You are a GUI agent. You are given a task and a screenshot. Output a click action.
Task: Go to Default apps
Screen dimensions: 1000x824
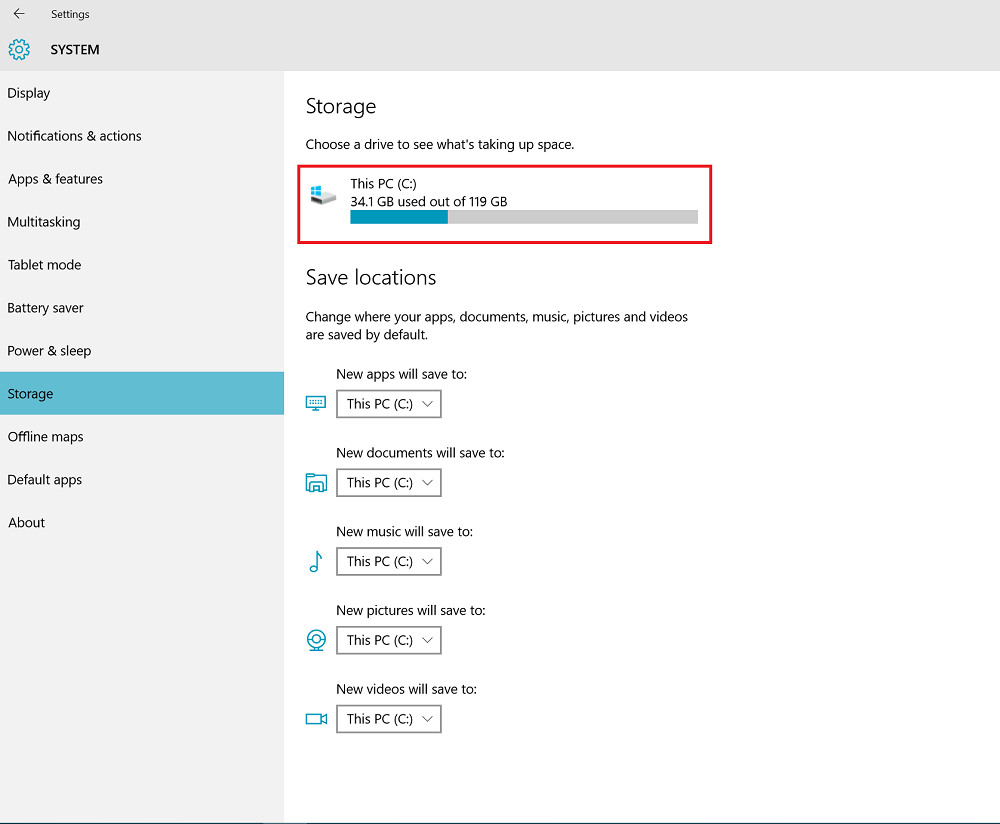click(x=142, y=480)
